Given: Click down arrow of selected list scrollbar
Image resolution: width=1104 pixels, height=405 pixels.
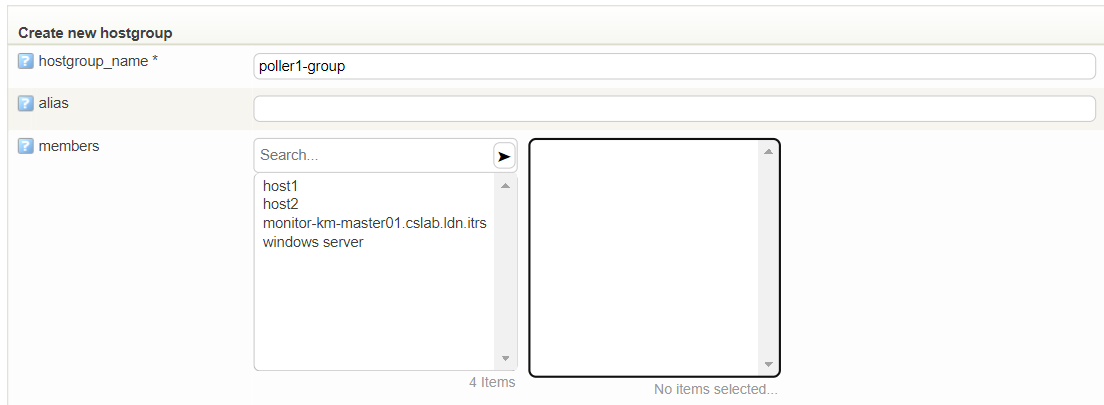Looking at the screenshot, I should (768, 365).
